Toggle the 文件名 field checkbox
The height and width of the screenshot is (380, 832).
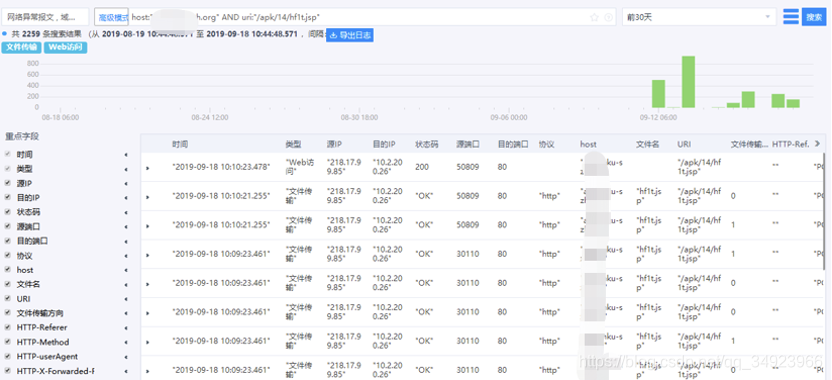(7, 284)
